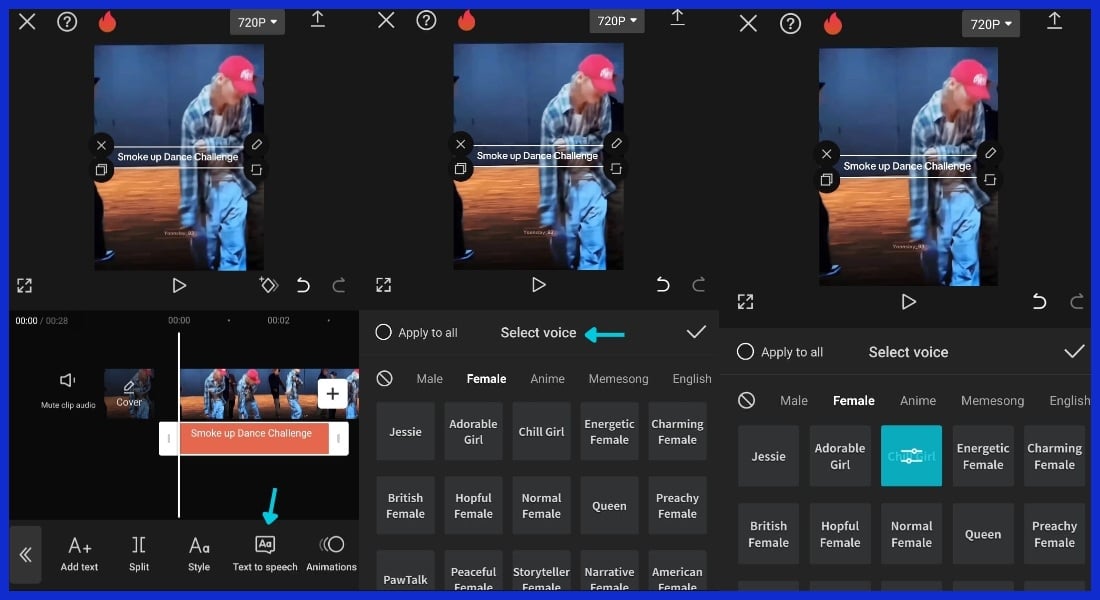This screenshot has width=1100, height=600.
Task: Edit the video Cover thumbnail
Action: click(129, 393)
